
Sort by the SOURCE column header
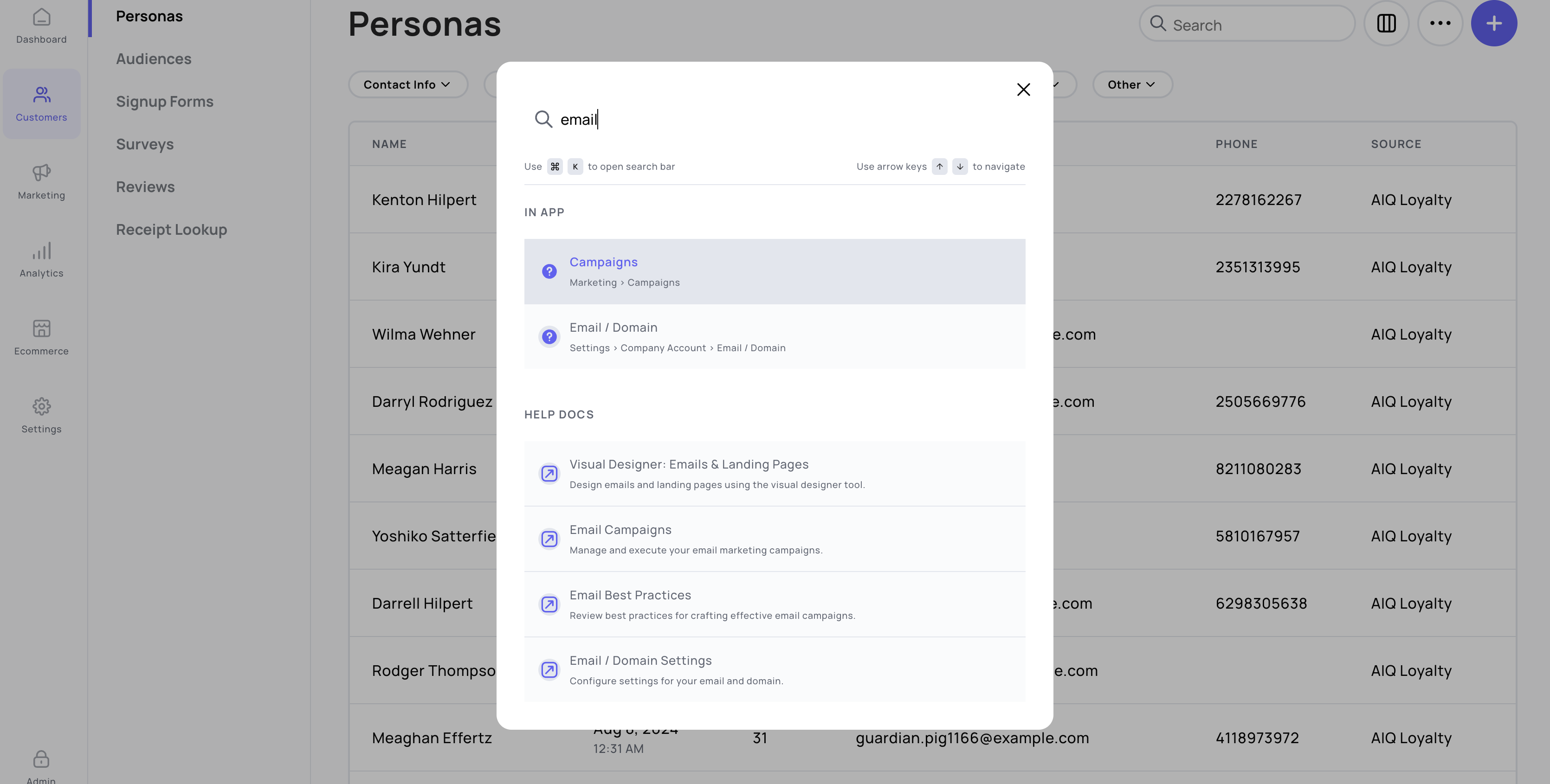tap(1395, 144)
